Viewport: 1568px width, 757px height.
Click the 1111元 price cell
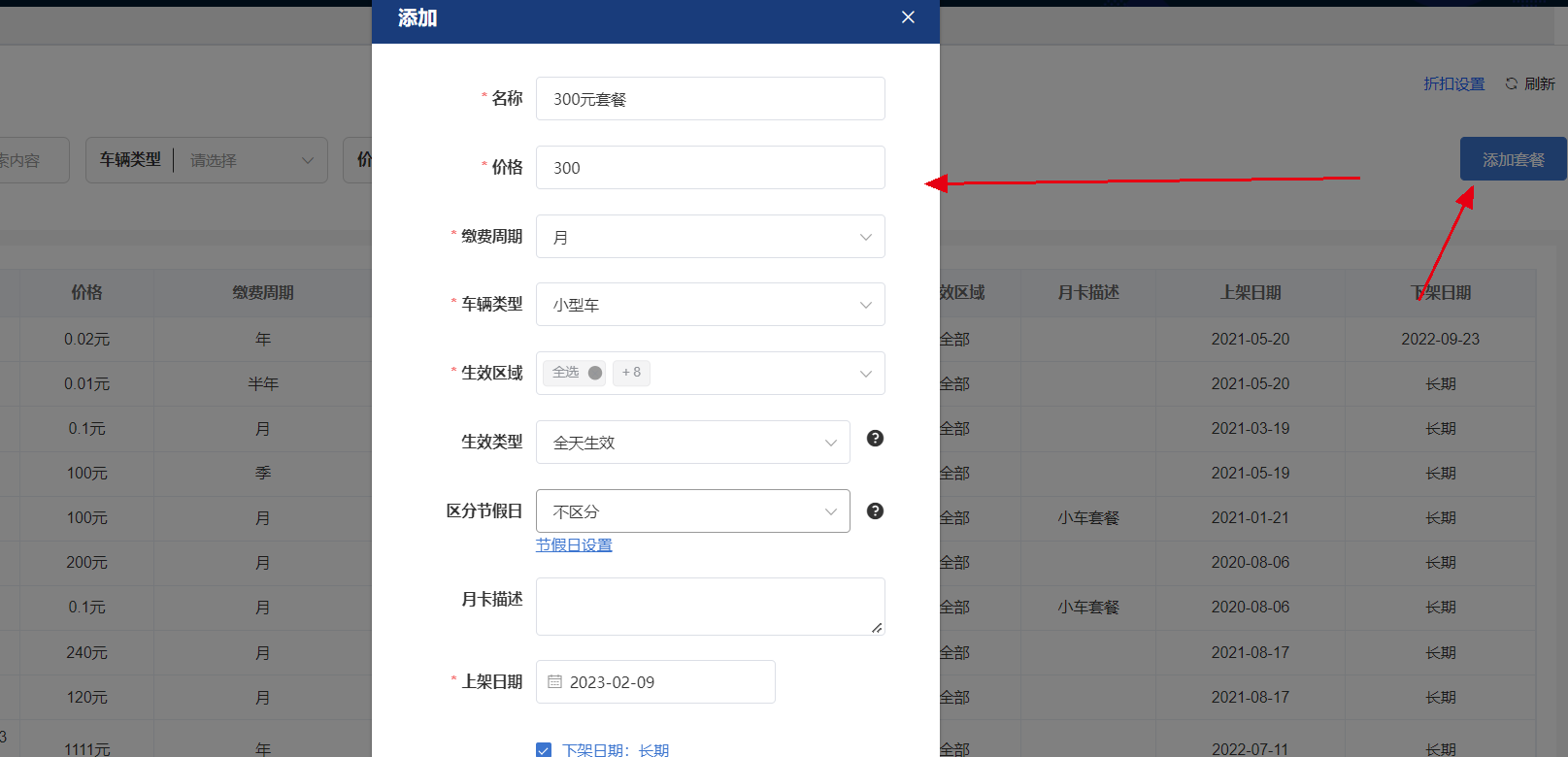(86, 748)
